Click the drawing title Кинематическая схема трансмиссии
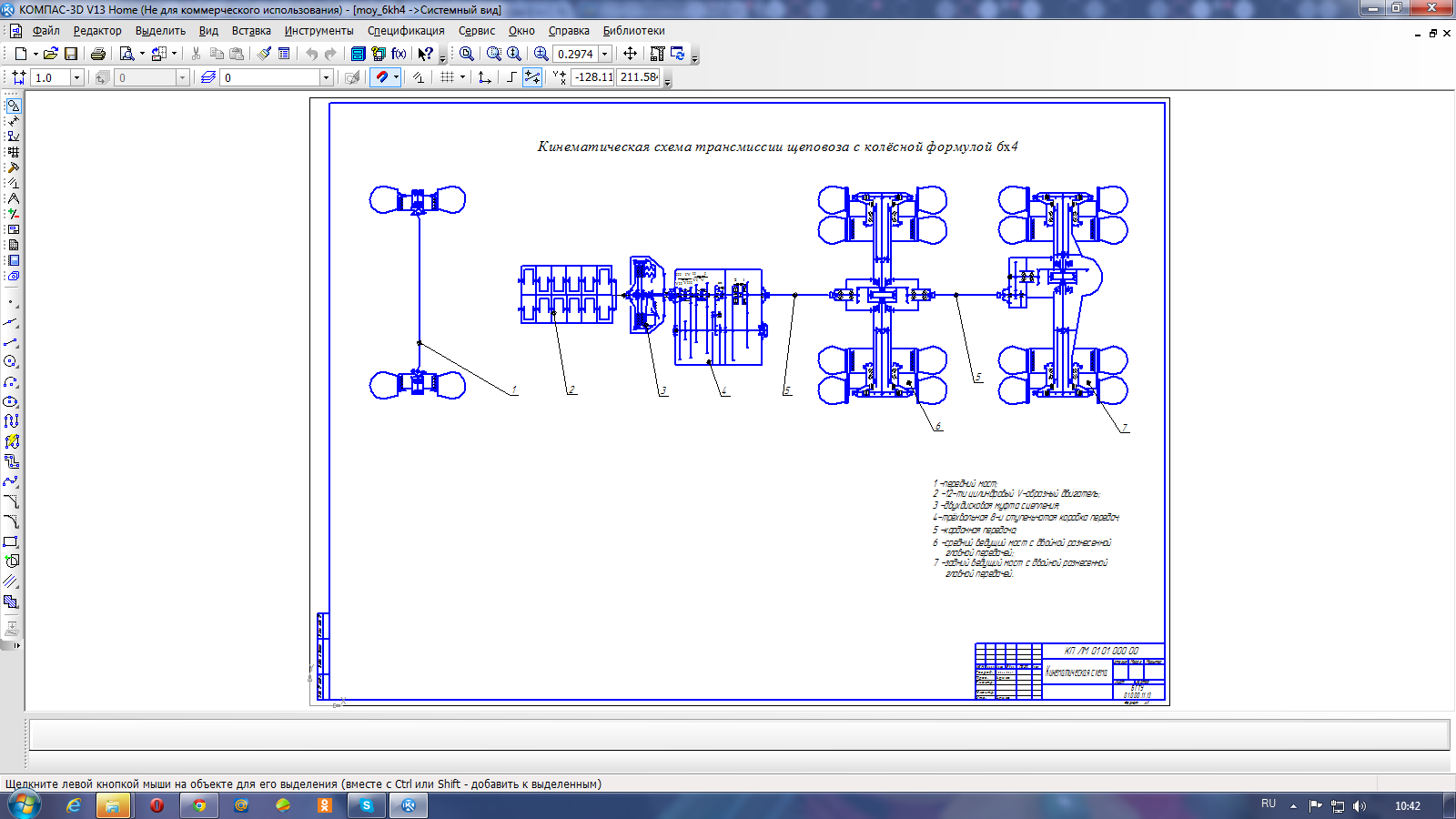Image resolution: width=1456 pixels, height=819 pixels. click(777, 147)
